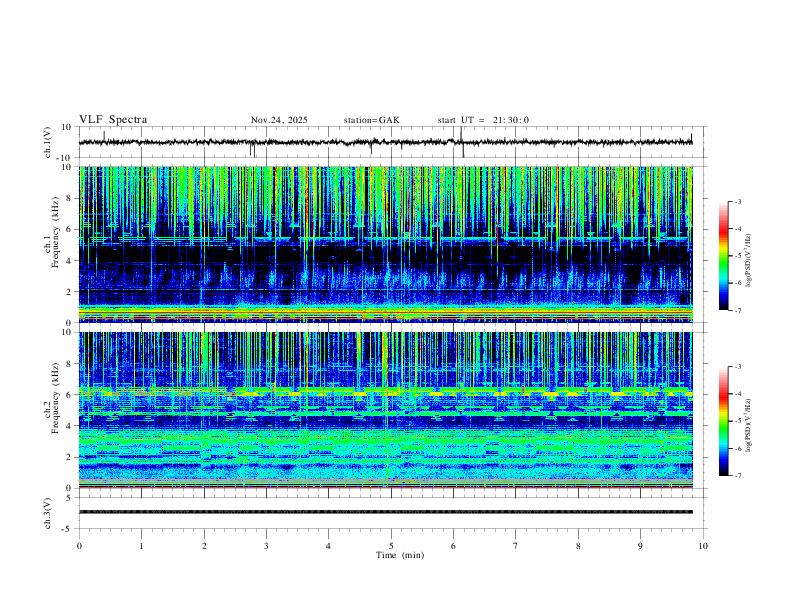Click time axis tick label '4'
This screenshot has height=612, width=792.
[328, 546]
